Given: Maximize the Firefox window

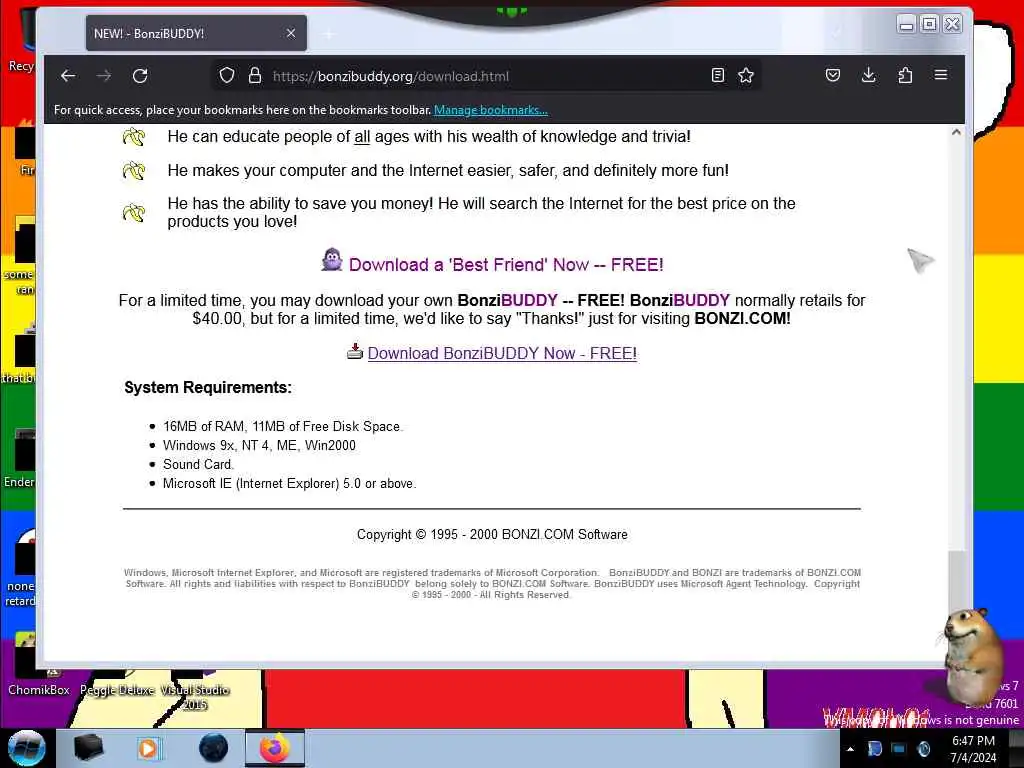Looking at the screenshot, I should [929, 24].
